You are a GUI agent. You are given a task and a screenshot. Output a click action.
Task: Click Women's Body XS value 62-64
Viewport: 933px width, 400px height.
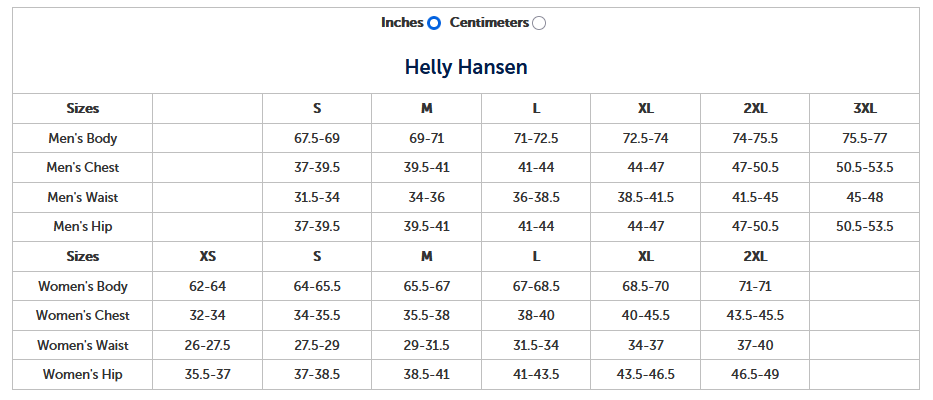[x=207, y=286]
